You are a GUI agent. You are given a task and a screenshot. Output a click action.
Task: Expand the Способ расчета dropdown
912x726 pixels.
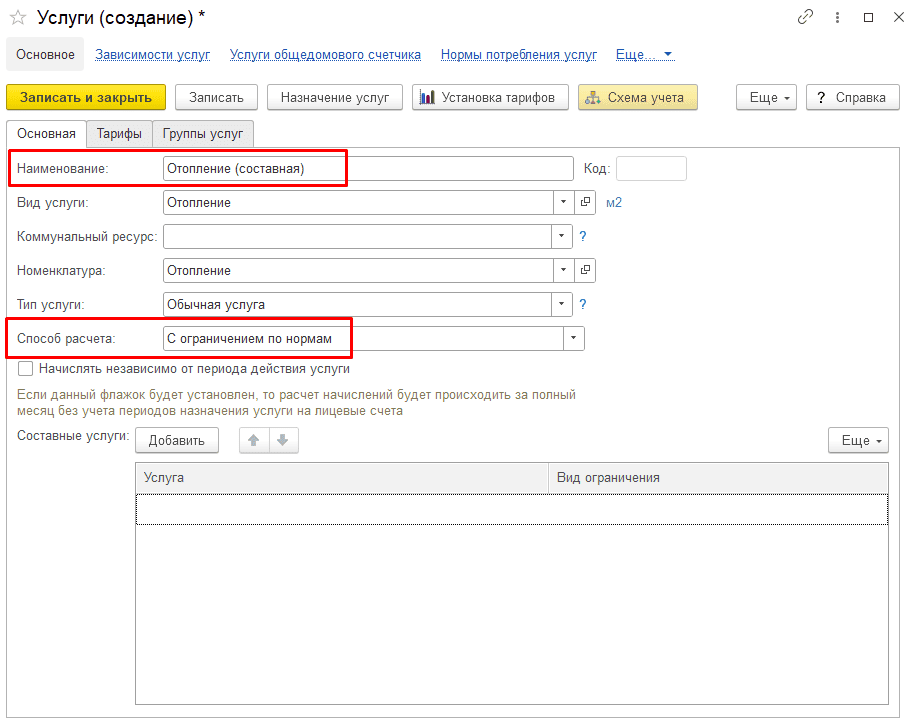tap(573, 339)
